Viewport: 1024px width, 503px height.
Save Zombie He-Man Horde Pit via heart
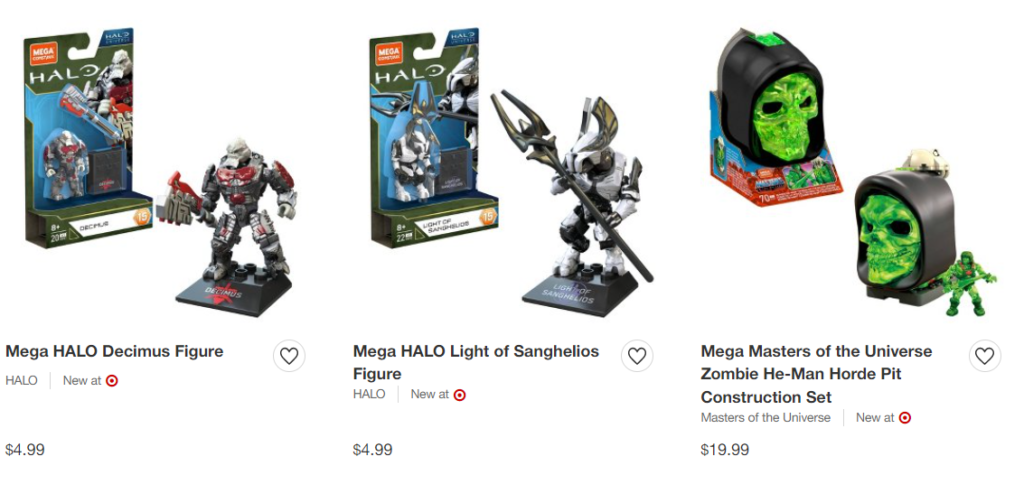pos(984,356)
